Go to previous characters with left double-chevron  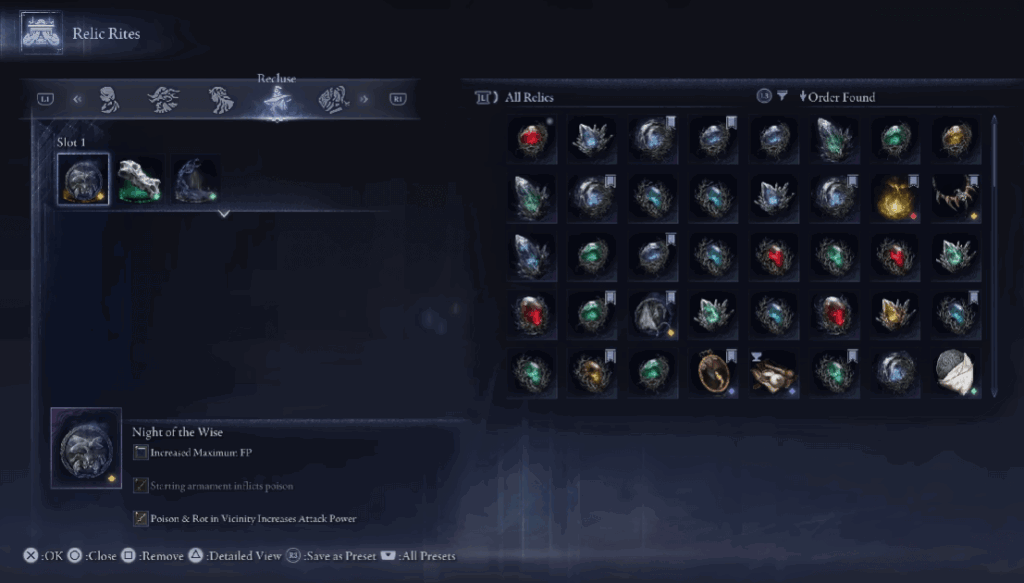point(77,99)
